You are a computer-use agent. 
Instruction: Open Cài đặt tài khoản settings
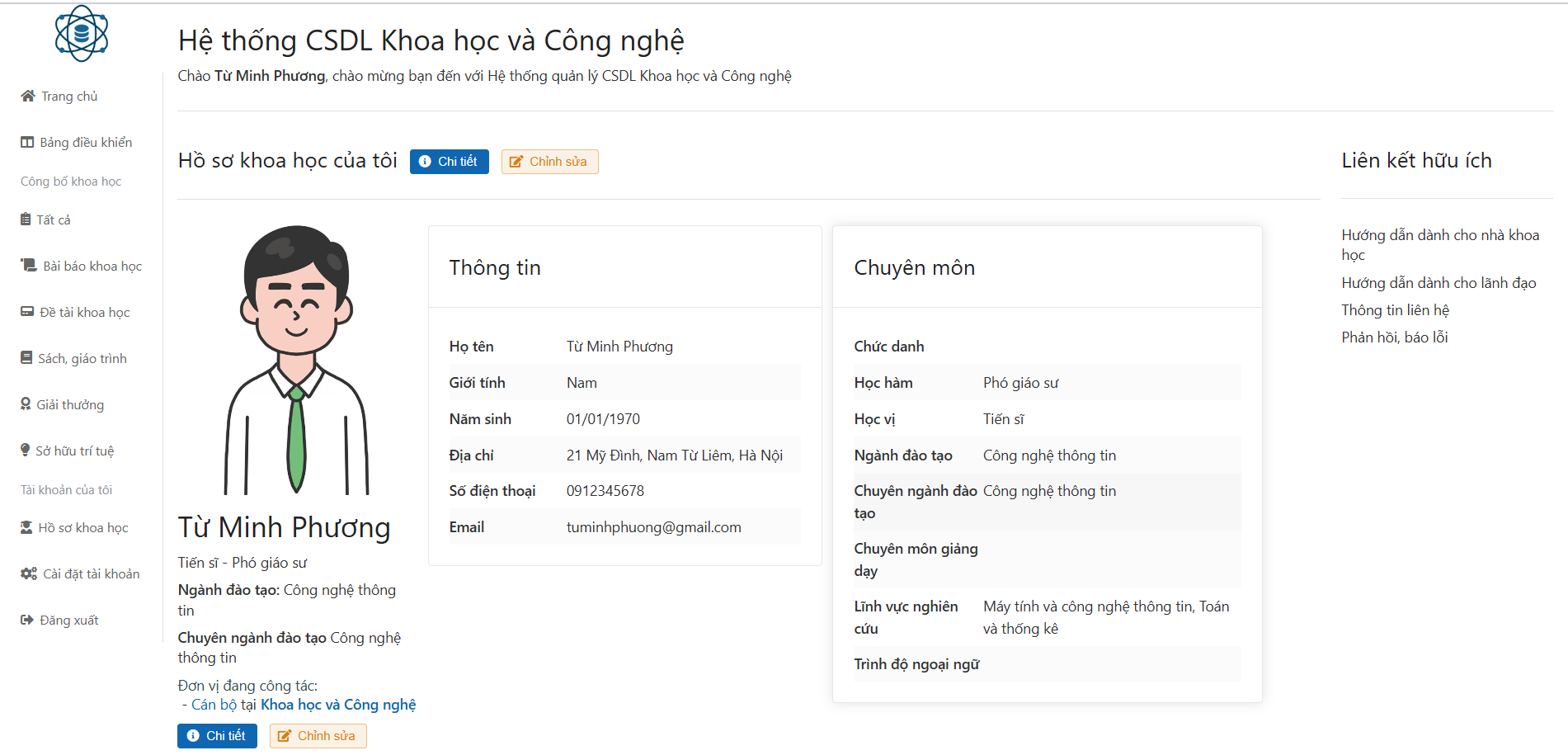pyautogui.click(x=80, y=573)
